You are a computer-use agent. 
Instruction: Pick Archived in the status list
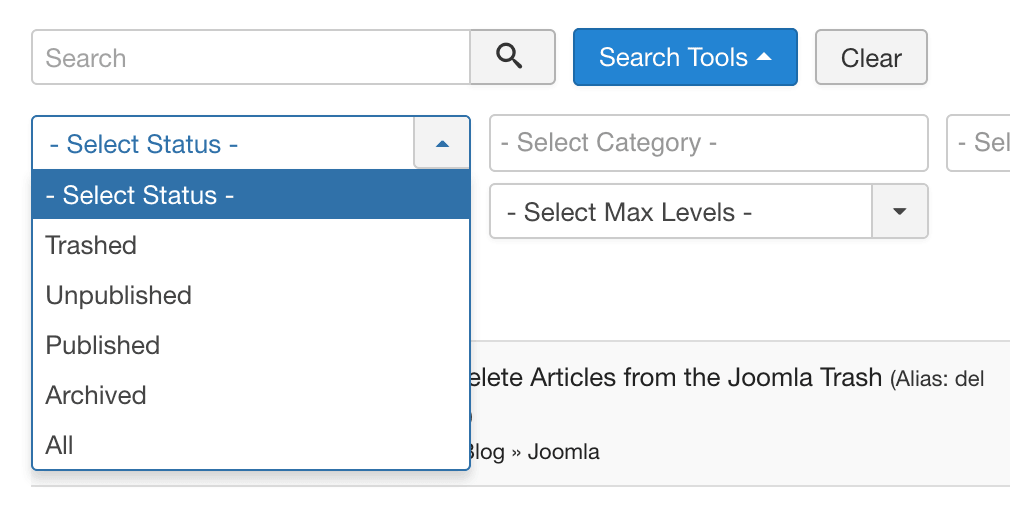tap(96, 395)
